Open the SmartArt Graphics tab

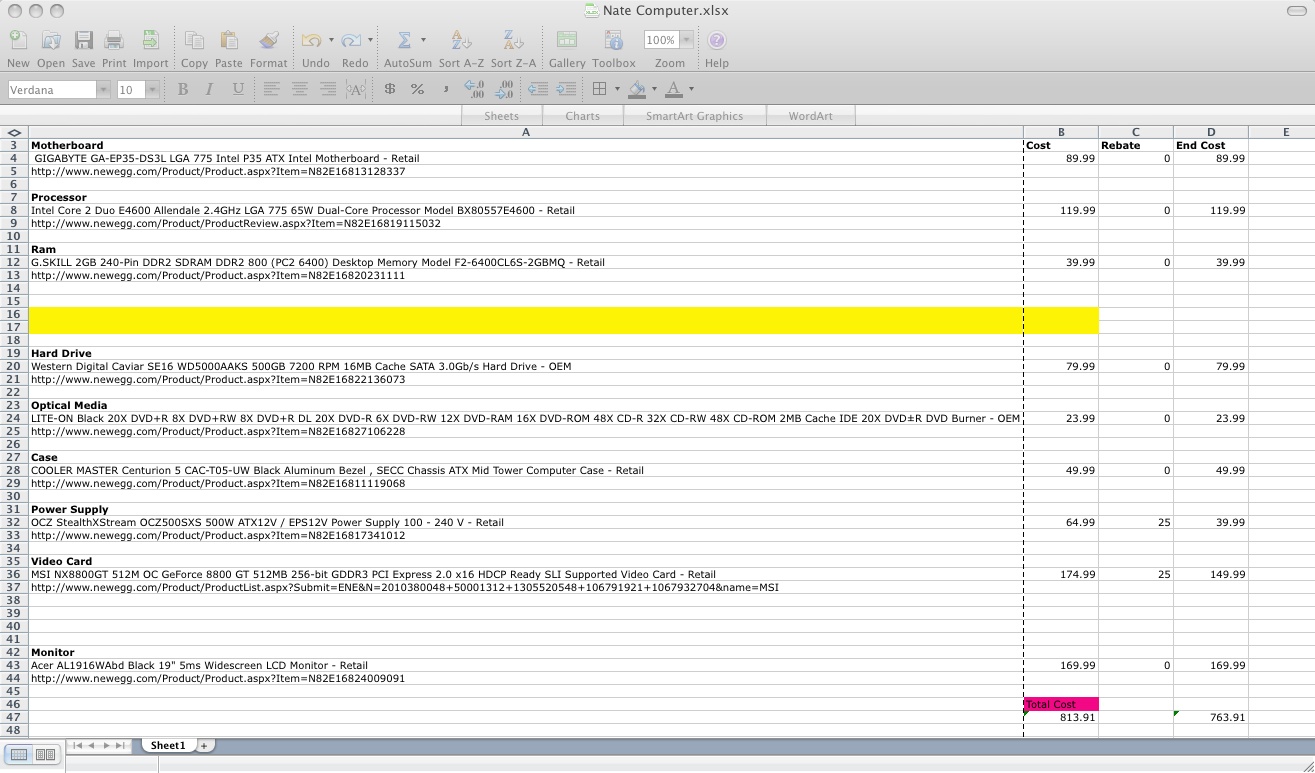(694, 116)
